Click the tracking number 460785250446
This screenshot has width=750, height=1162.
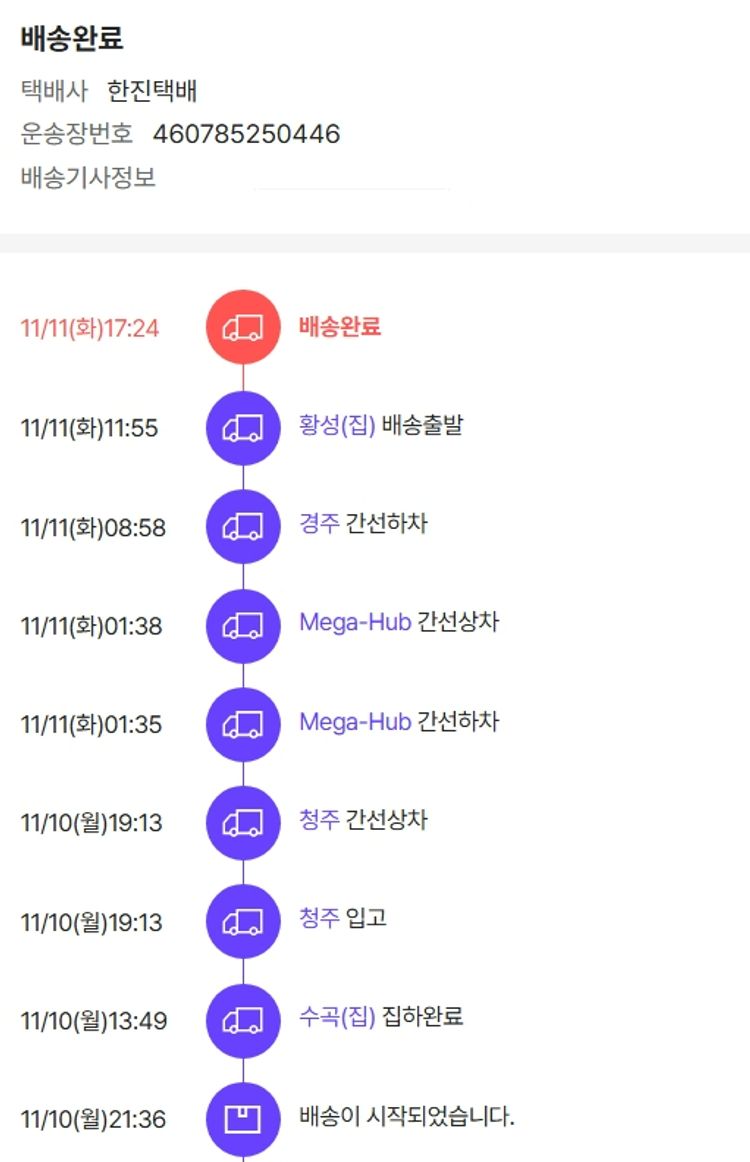pos(246,134)
